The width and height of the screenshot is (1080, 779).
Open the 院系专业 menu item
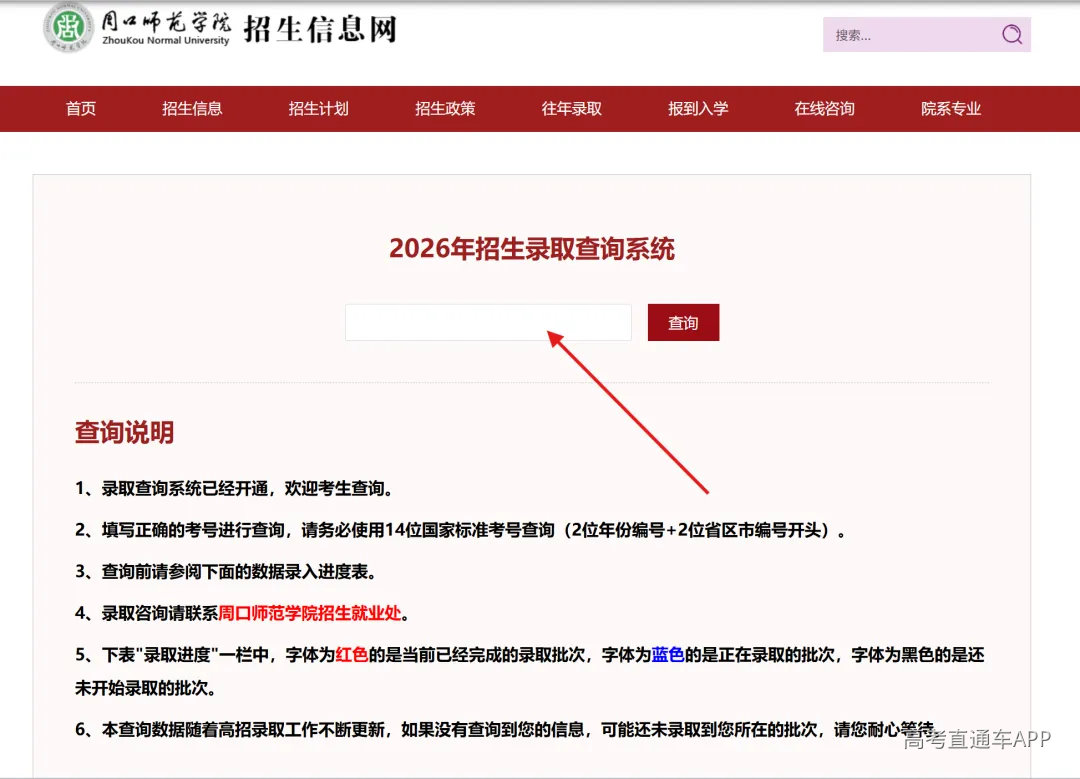(951, 109)
